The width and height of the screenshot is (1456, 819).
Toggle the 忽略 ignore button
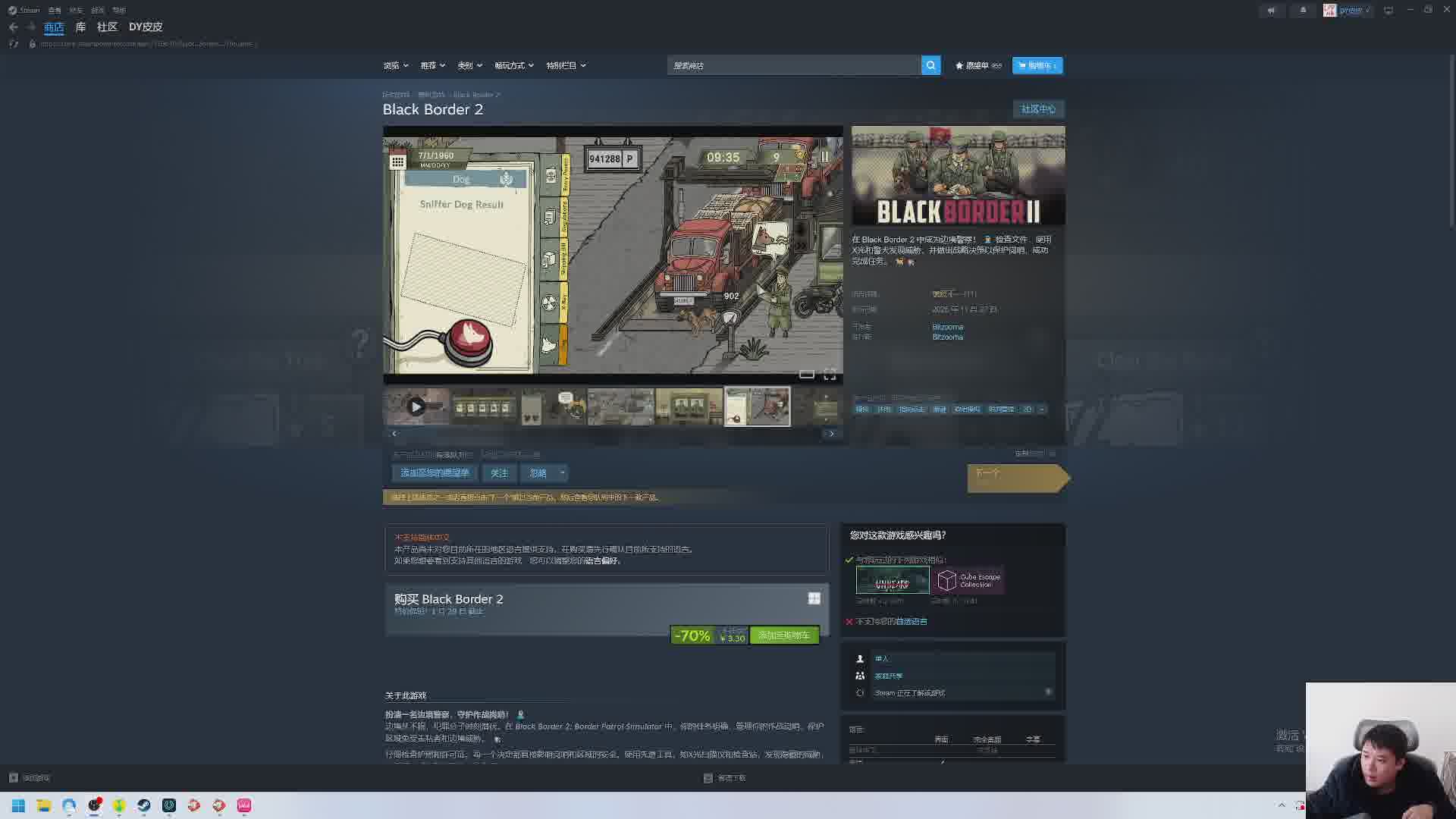click(538, 473)
